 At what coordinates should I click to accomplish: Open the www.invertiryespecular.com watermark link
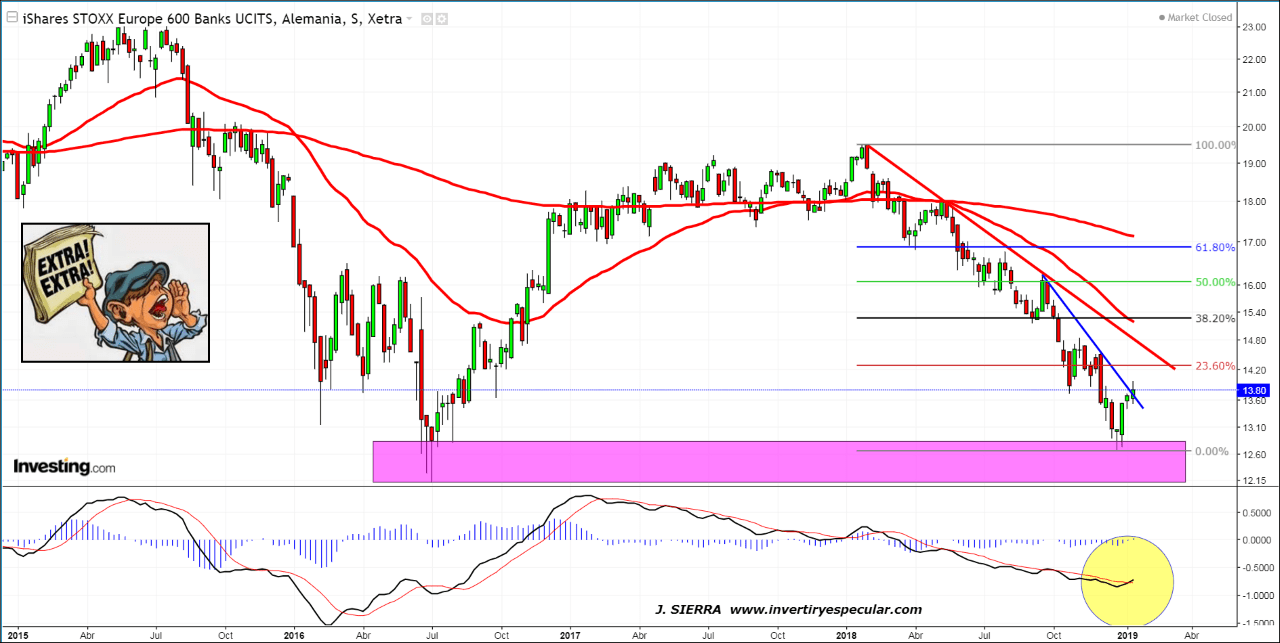coord(825,609)
